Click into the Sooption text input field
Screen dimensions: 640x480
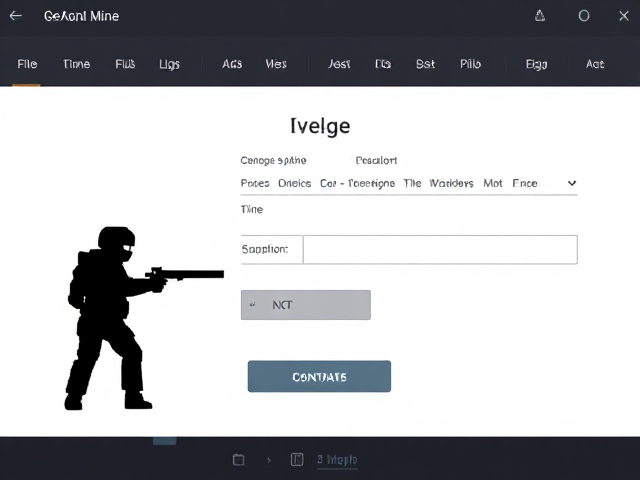click(439, 249)
